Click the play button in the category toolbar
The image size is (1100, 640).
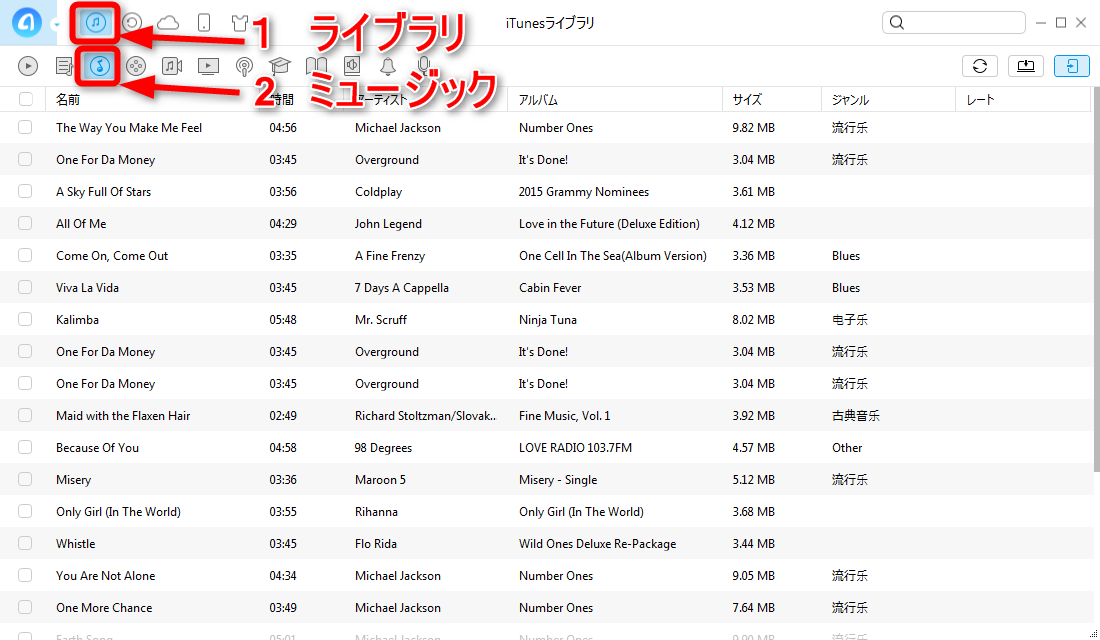tap(27, 66)
